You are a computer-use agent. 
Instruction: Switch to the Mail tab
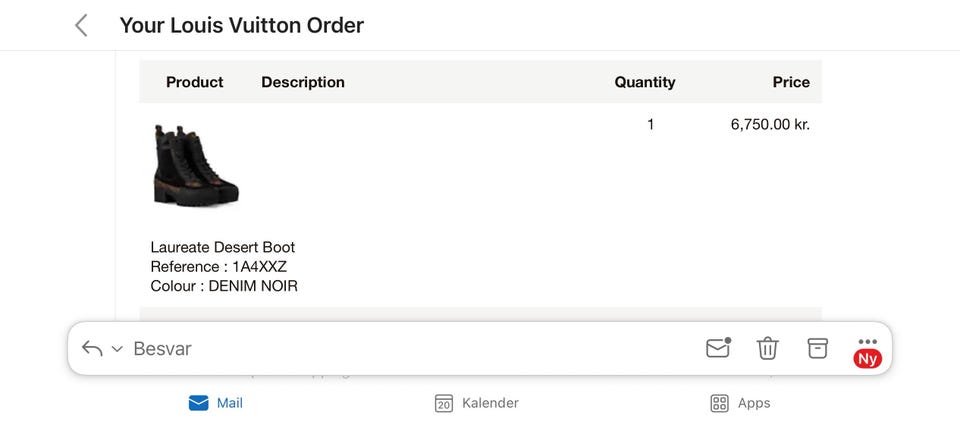pyautogui.click(x=216, y=403)
